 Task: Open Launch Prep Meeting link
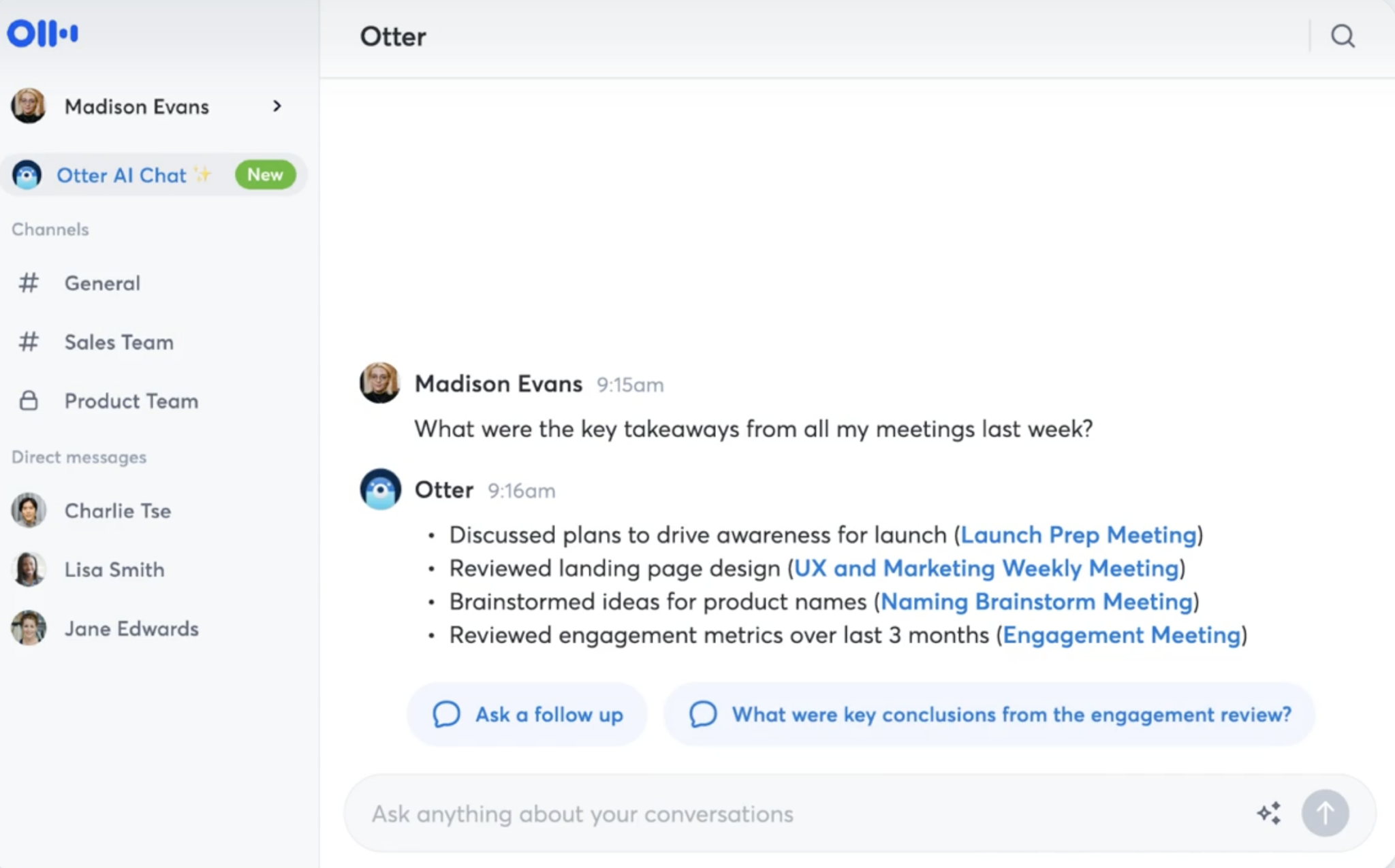point(1079,535)
